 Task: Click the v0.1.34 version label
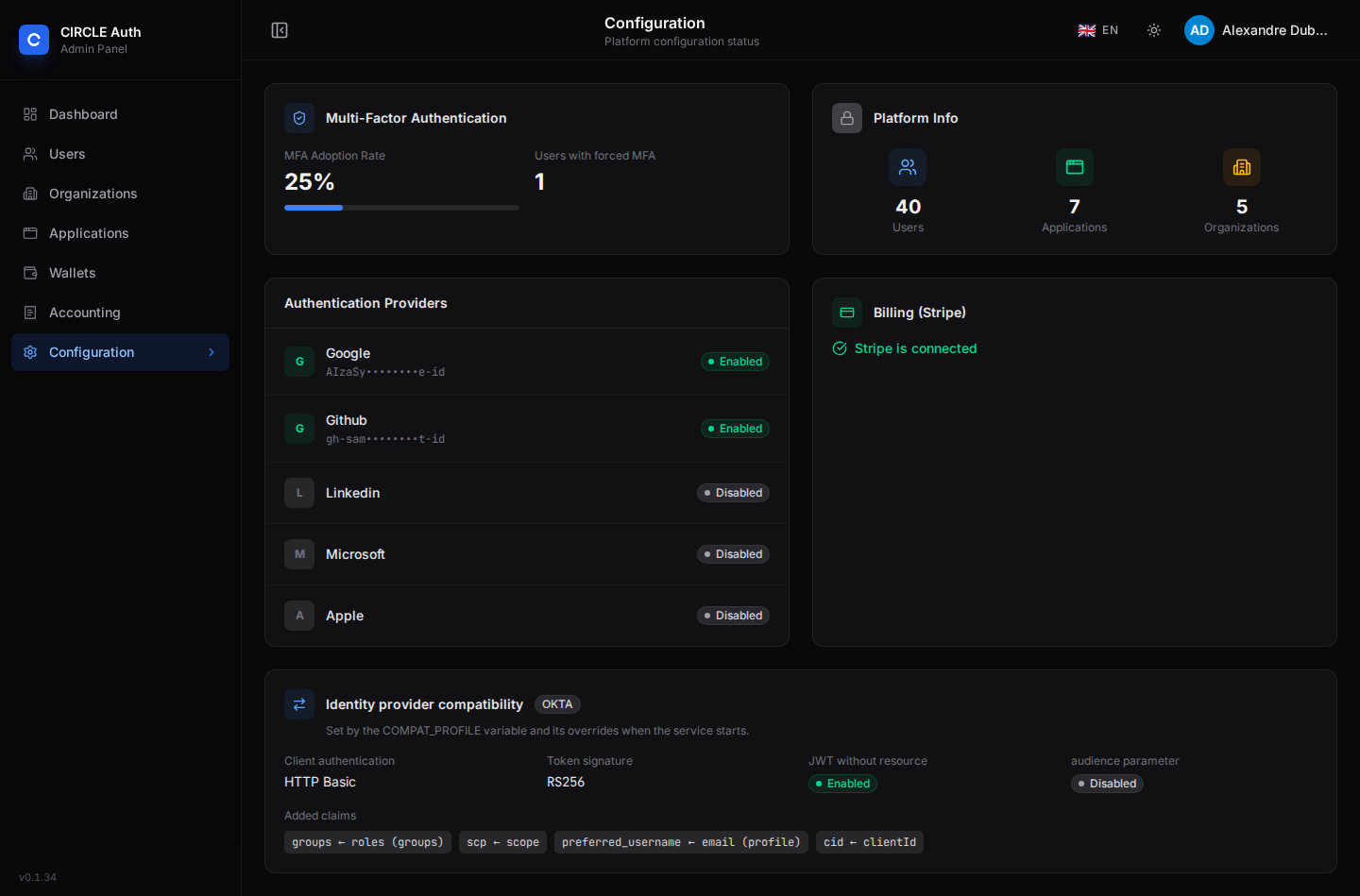click(x=38, y=877)
